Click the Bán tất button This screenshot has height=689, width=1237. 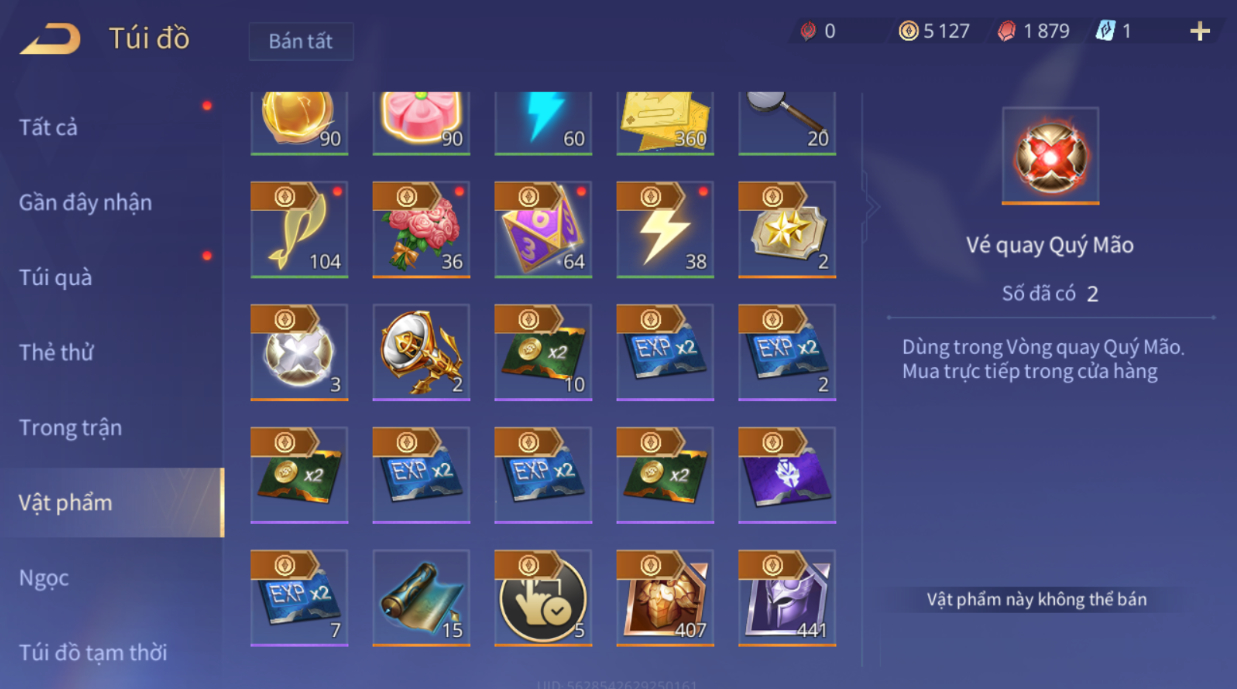(x=301, y=42)
